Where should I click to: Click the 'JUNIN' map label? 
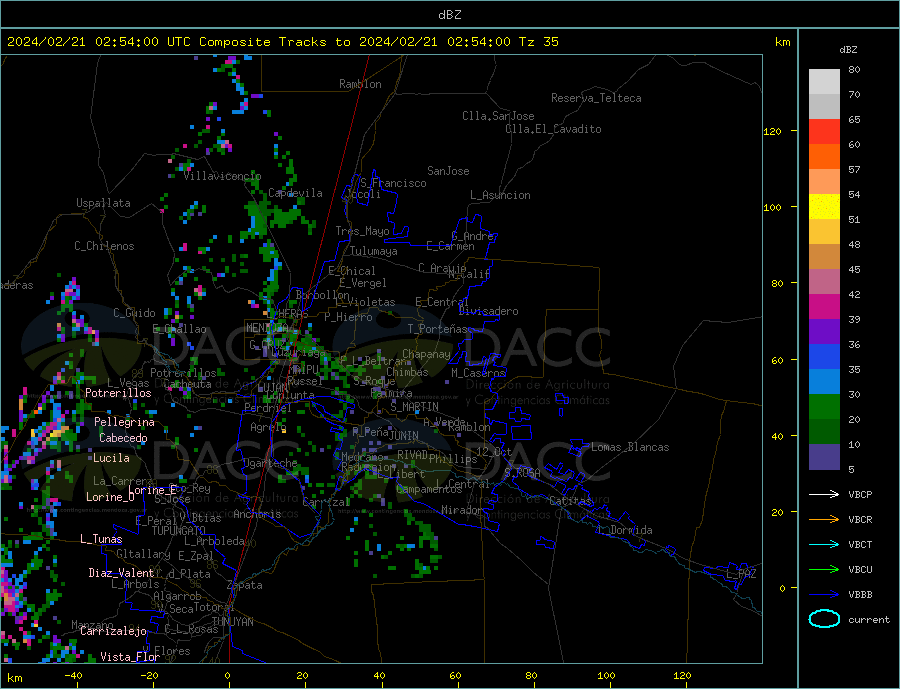[x=404, y=436]
